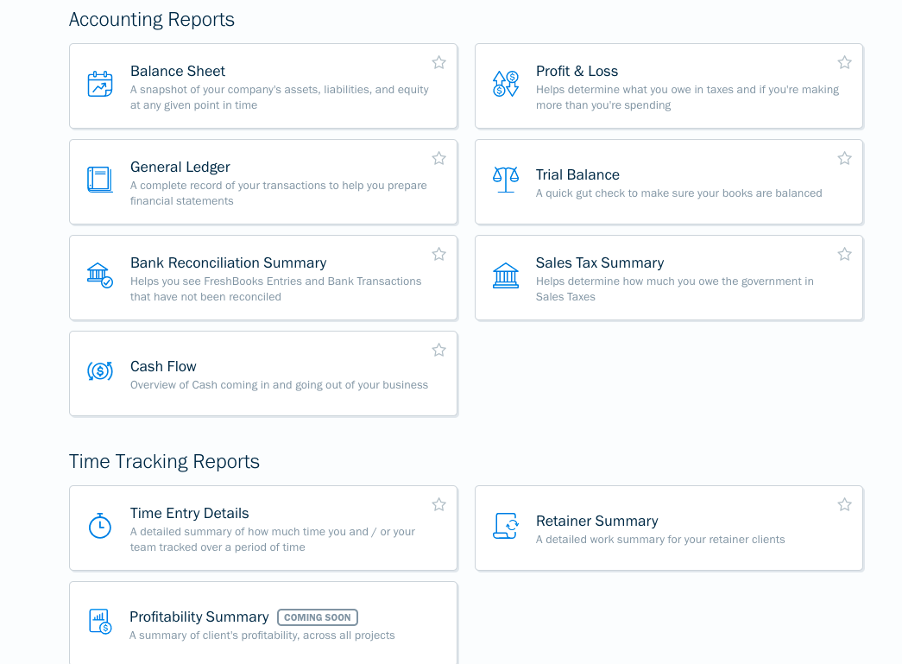
Task: Click the Profitability Summary report icon
Action: [x=100, y=621]
